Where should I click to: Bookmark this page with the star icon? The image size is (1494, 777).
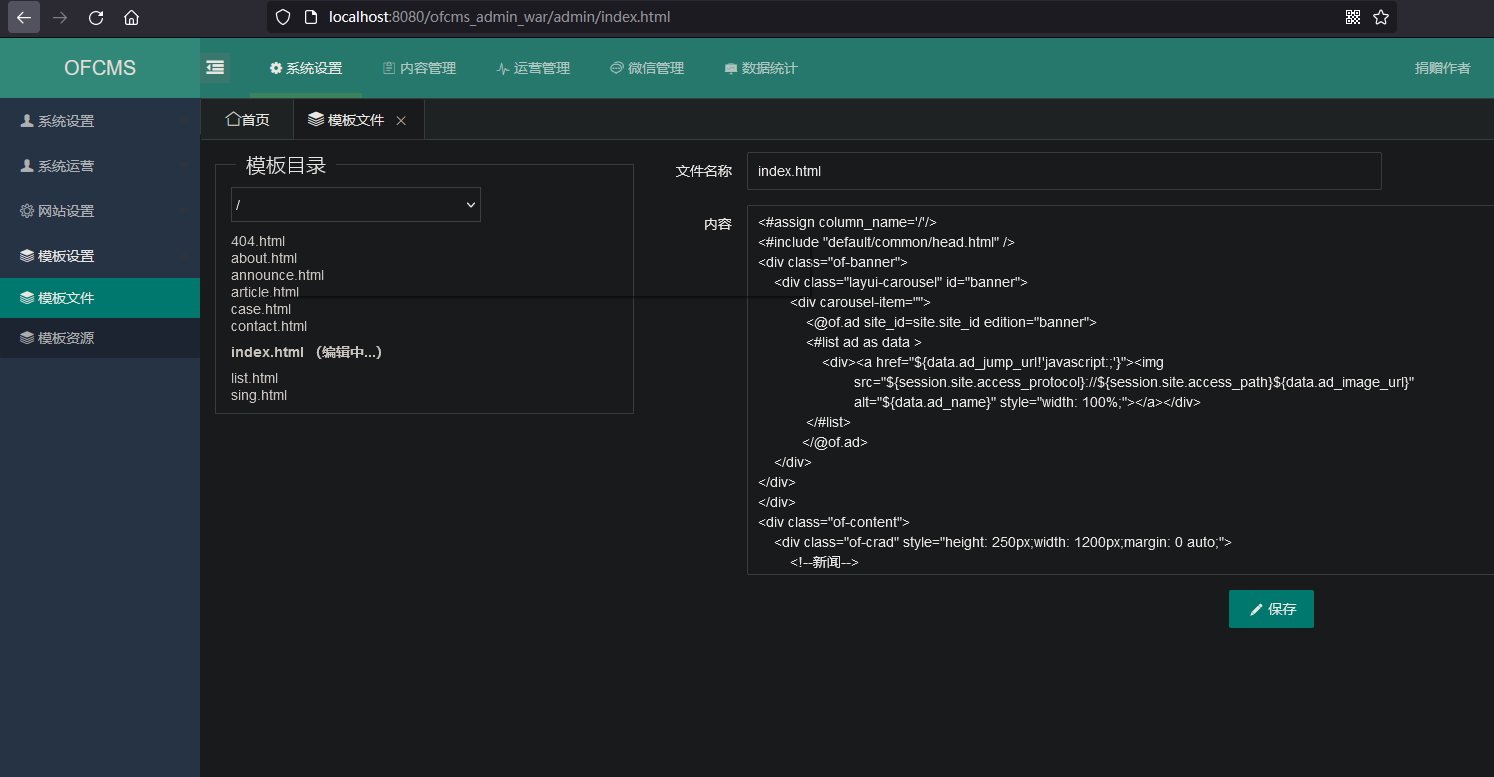click(1381, 17)
